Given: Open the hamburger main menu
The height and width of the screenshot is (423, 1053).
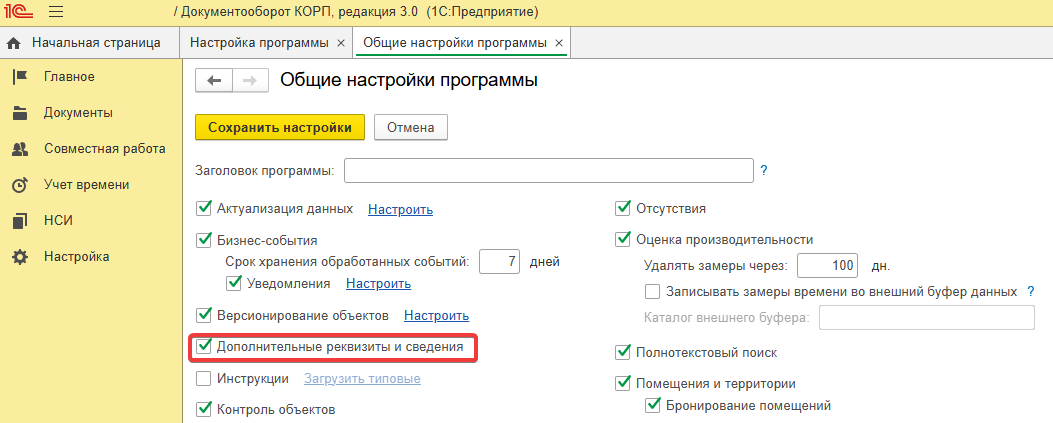Looking at the screenshot, I should 57,12.
